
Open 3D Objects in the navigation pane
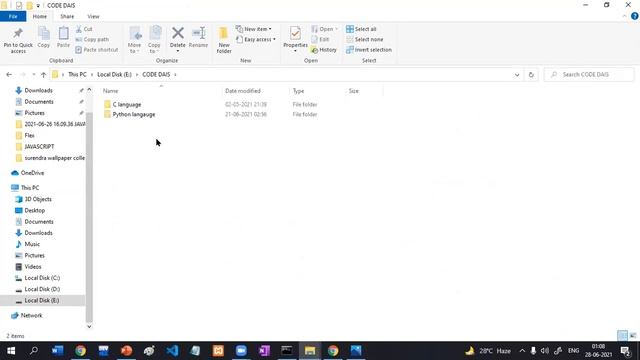(x=38, y=199)
